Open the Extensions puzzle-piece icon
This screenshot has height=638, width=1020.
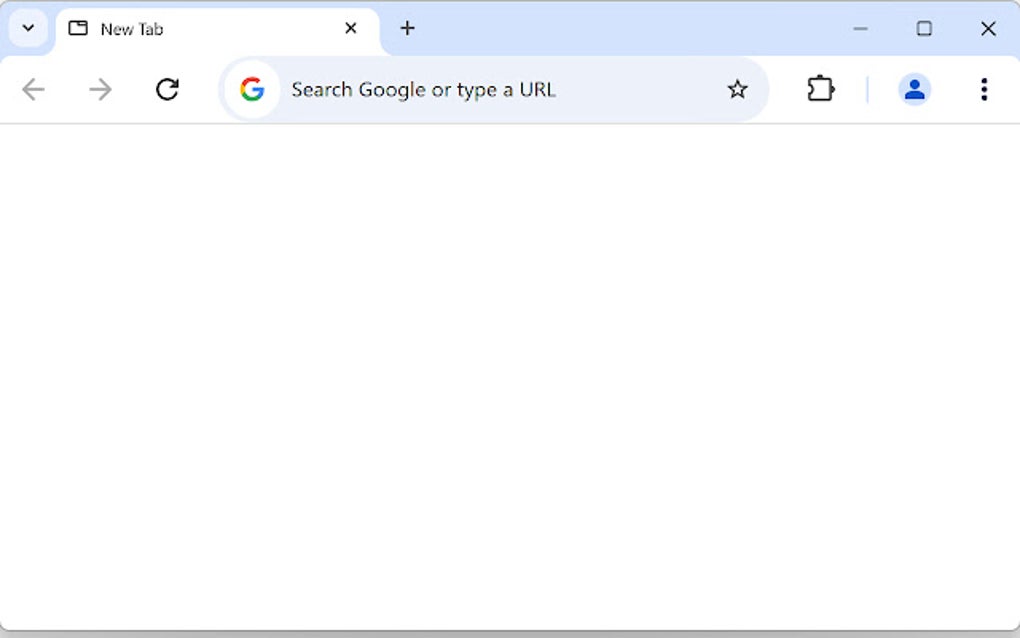click(820, 89)
